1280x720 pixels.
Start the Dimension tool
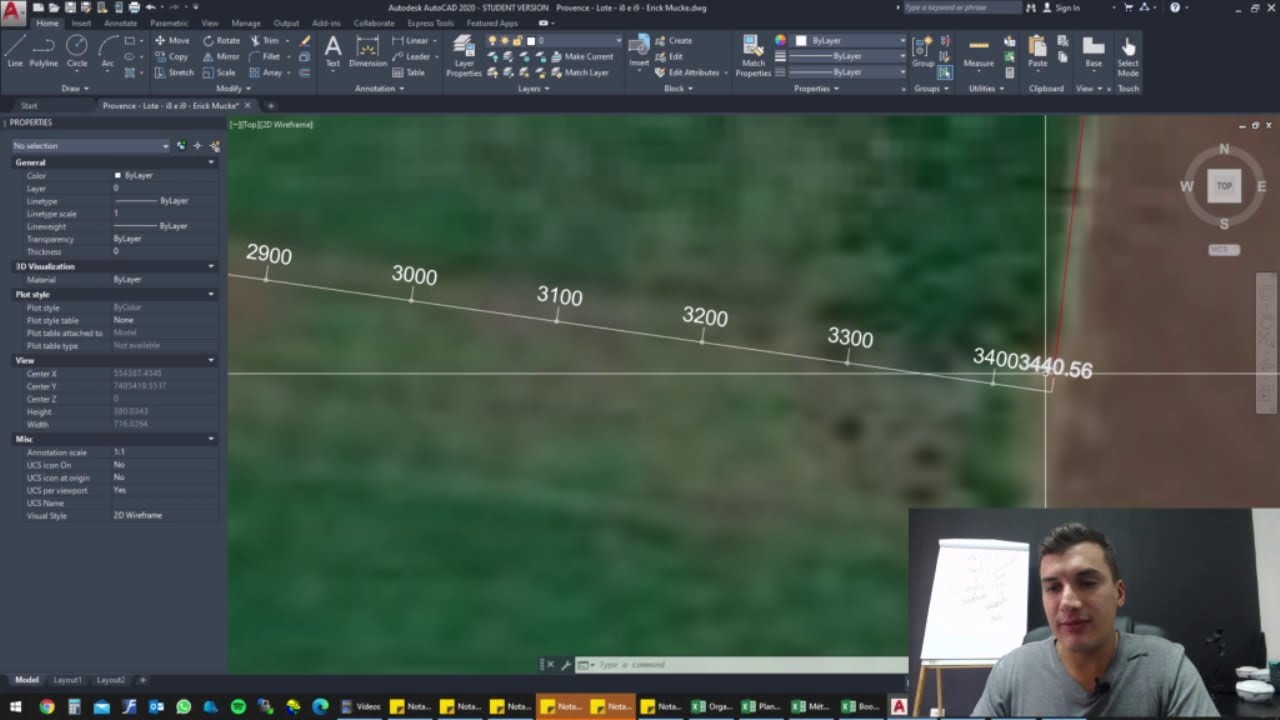coord(368,51)
